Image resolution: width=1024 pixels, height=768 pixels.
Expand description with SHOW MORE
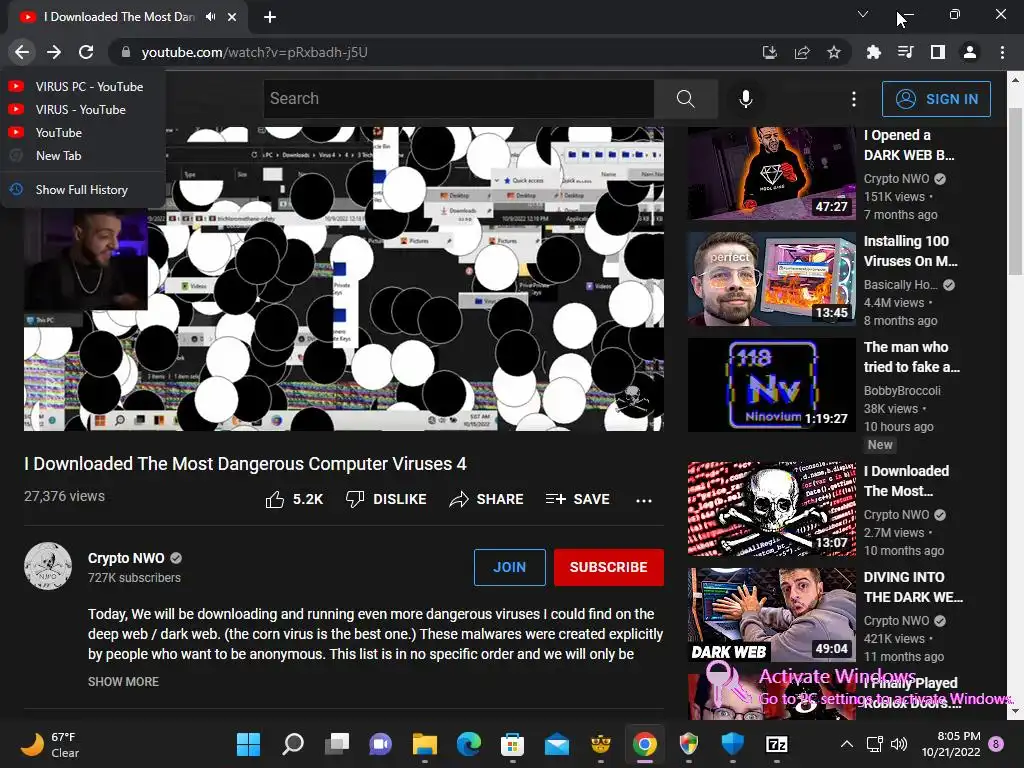123,681
